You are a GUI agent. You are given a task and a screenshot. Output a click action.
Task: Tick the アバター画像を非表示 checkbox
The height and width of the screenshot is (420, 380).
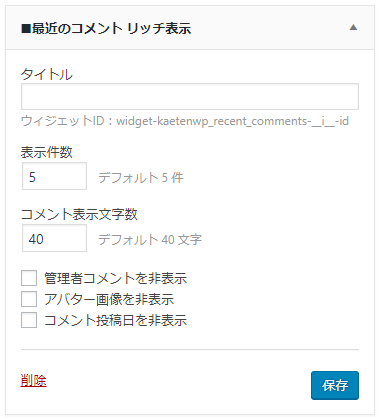(x=29, y=299)
